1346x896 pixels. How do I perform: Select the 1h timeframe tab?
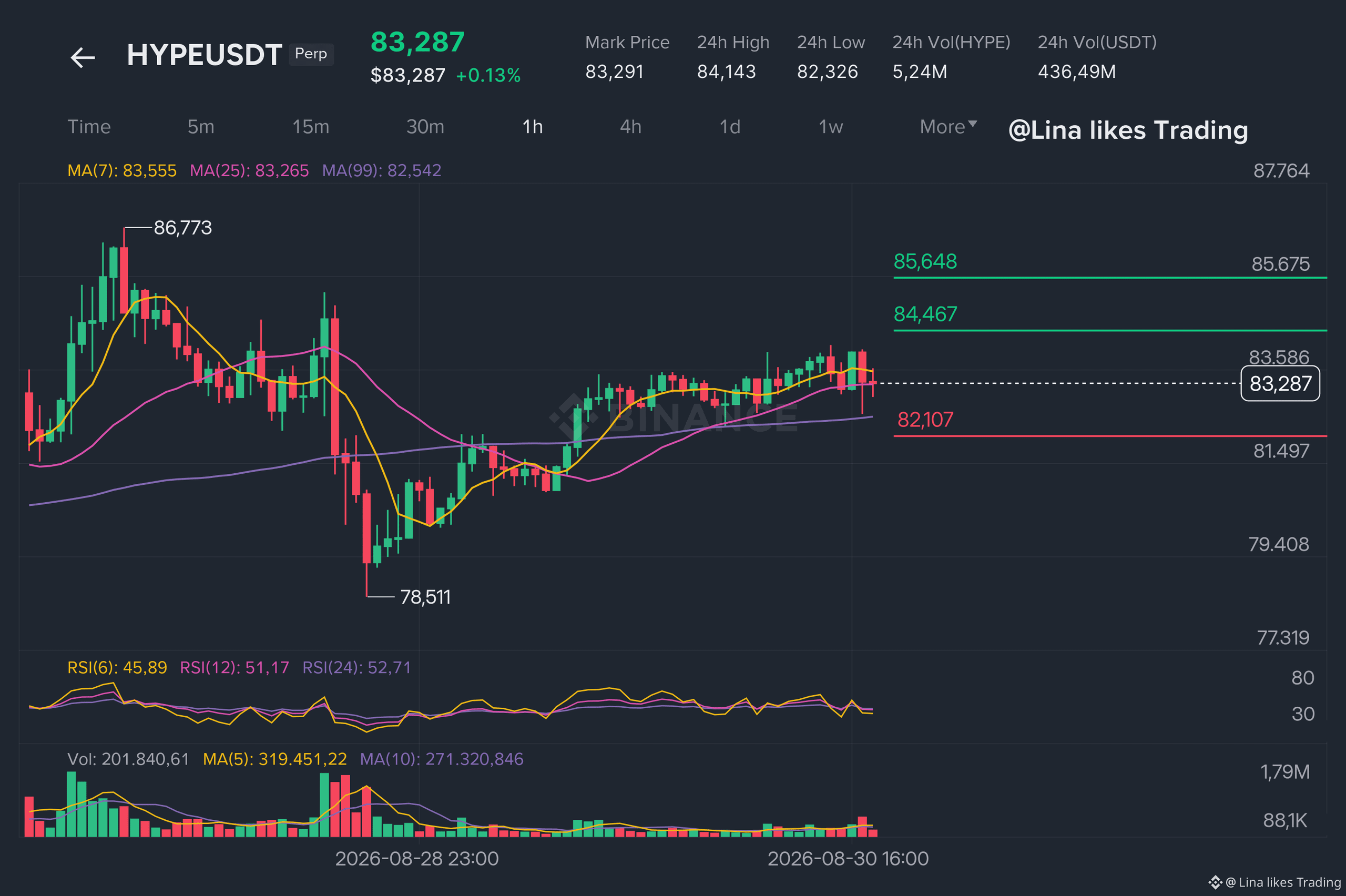(533, 126)
